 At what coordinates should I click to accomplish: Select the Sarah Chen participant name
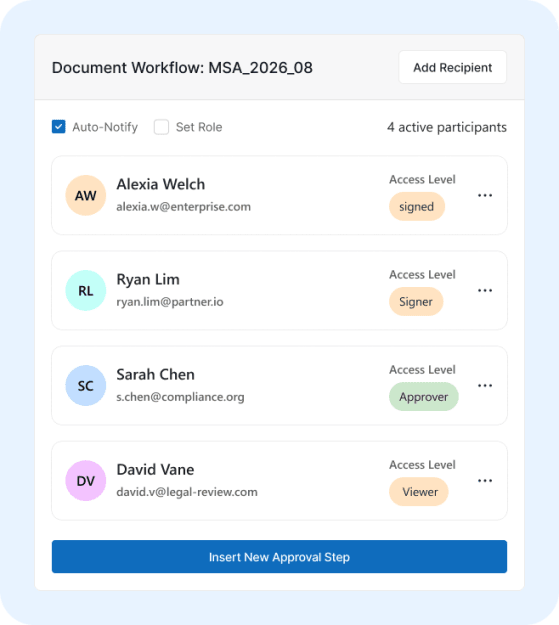click(x=155, y=375)
